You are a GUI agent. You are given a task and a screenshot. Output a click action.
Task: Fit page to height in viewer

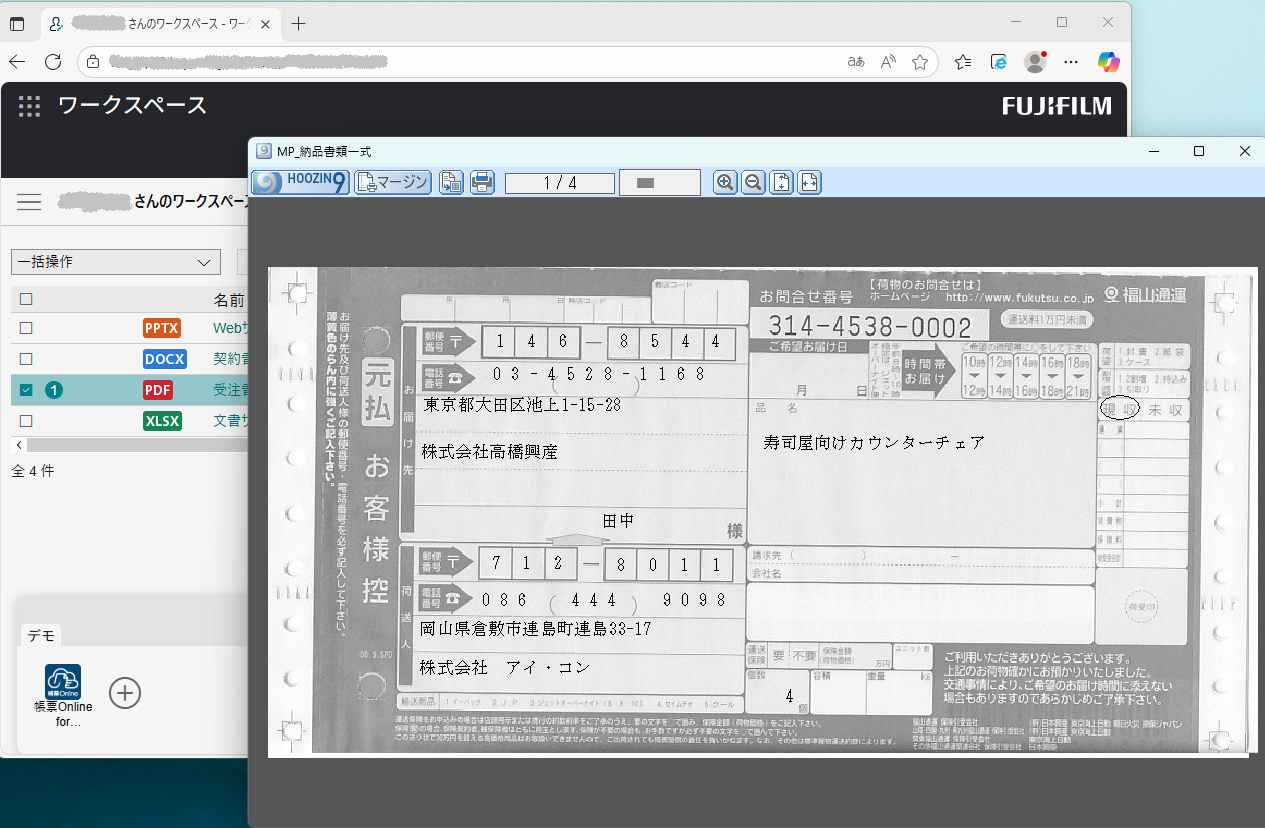781,182
